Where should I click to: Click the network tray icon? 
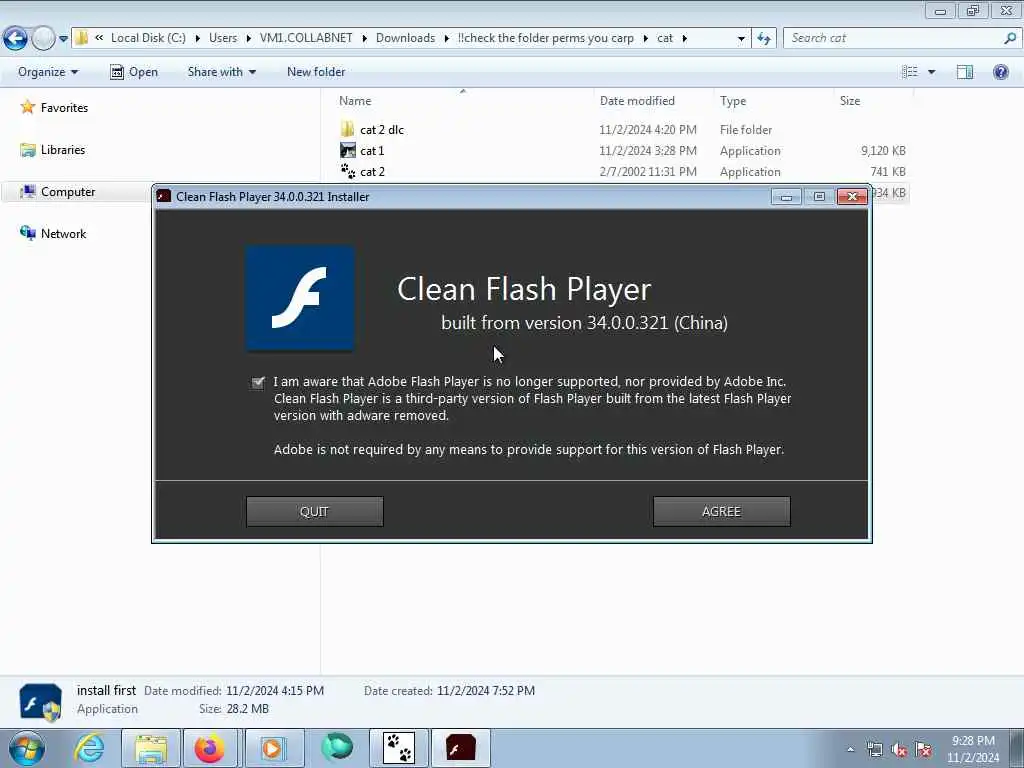point(874,749)
